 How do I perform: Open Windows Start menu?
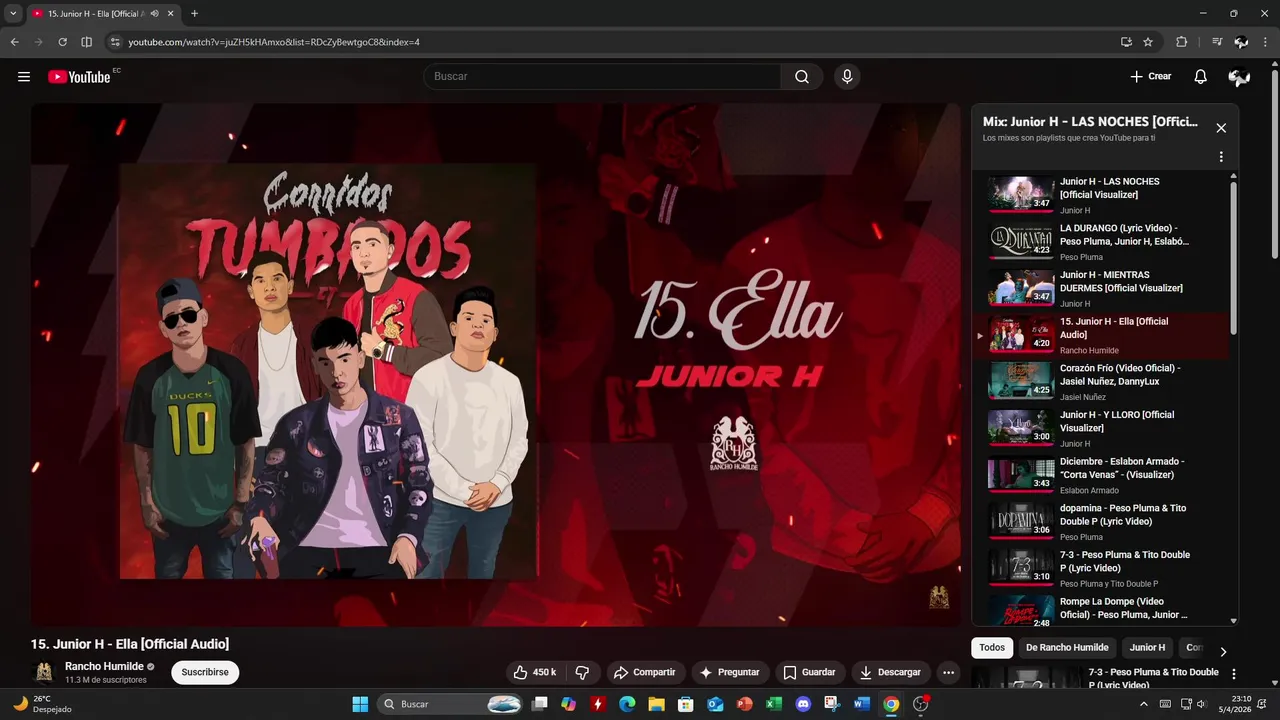(360, 704)
